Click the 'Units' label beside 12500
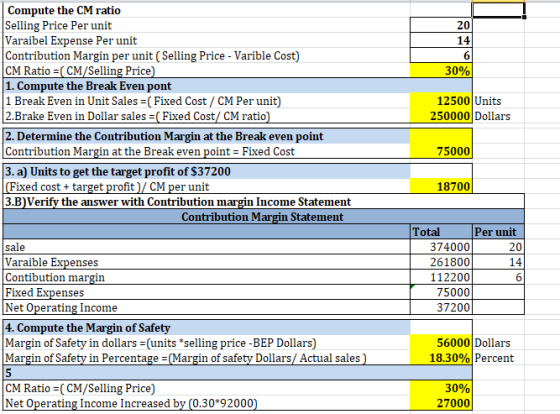 (x=488, y=101)
